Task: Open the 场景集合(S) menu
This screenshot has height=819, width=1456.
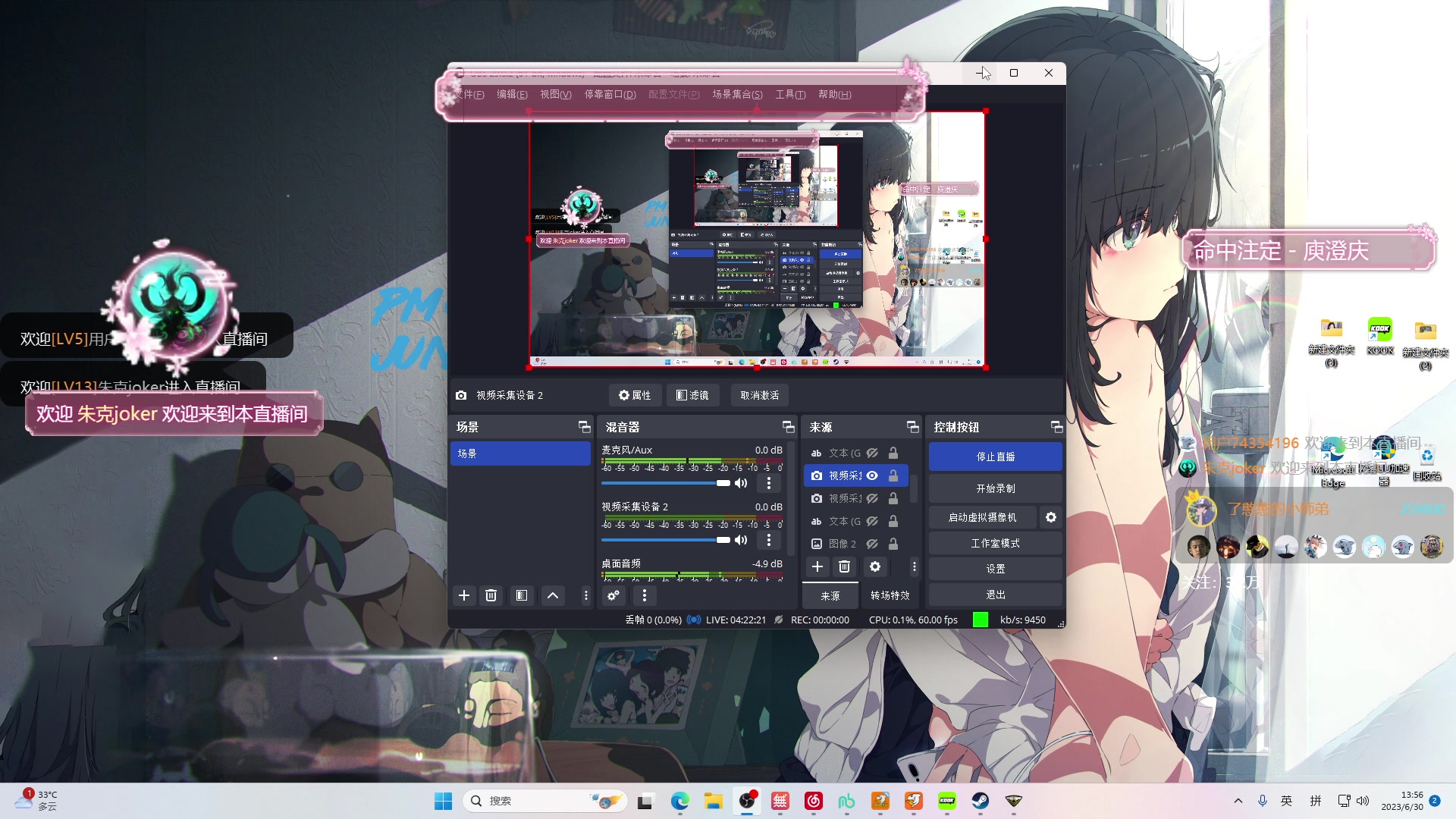Action: [x=737, y=94]
